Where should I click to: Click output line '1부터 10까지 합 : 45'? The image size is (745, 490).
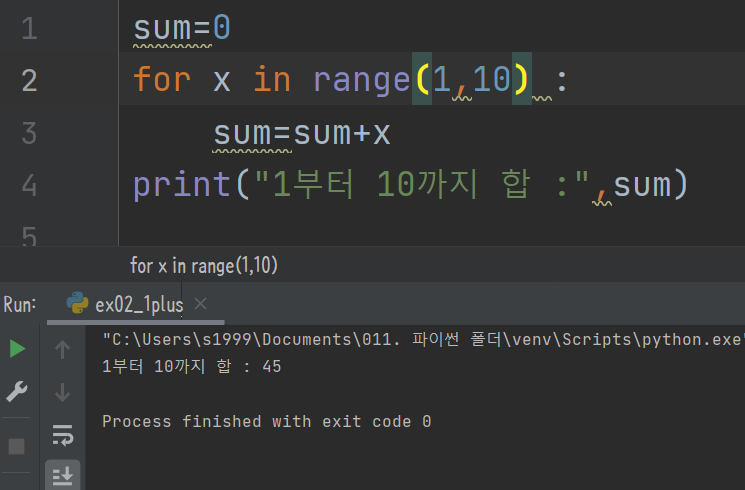click(x=191, y=366)
